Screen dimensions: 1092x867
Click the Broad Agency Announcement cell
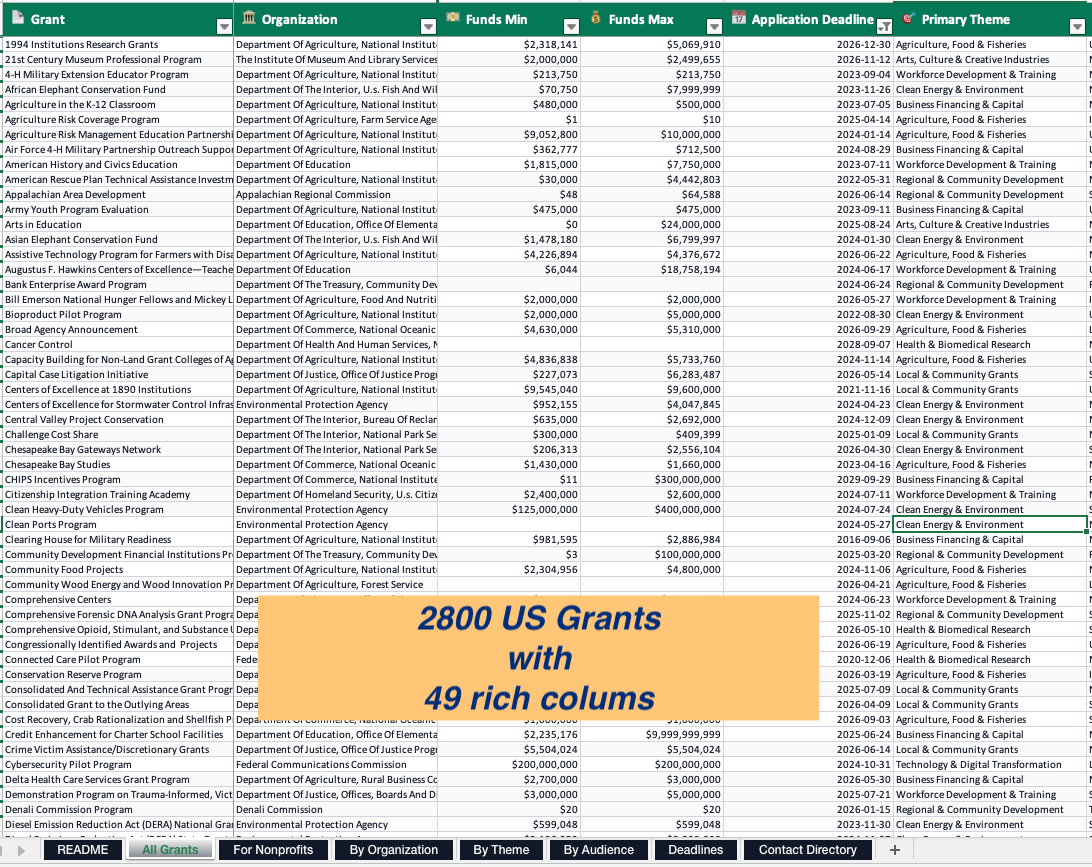click(x=118, y=330)
